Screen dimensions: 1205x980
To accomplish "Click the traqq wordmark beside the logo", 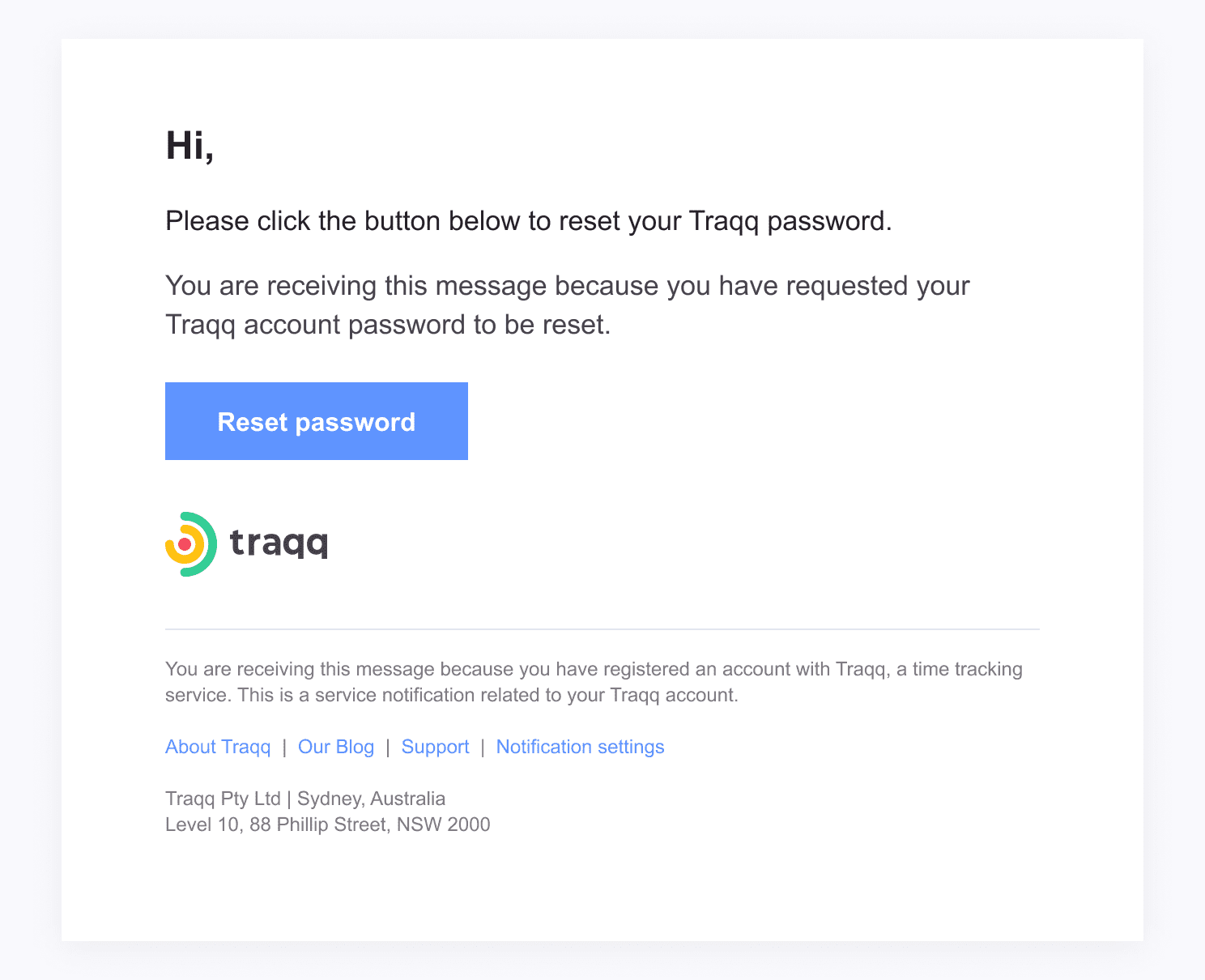I will point(279,543).
